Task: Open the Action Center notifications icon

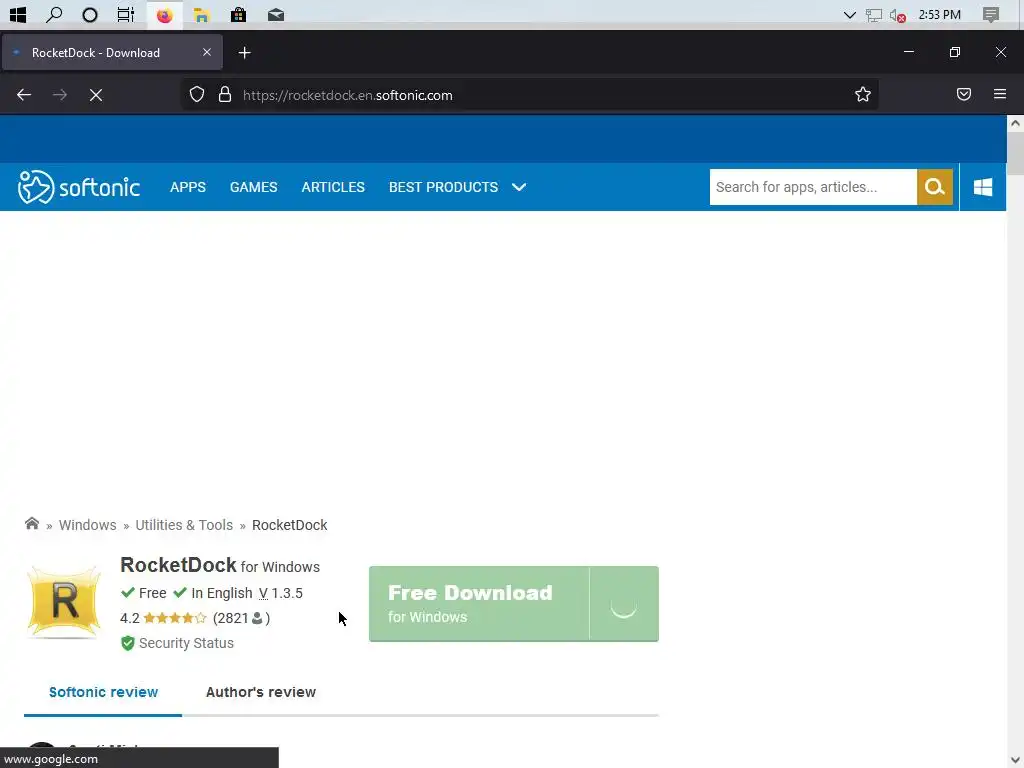Action: tap(991, 14)
